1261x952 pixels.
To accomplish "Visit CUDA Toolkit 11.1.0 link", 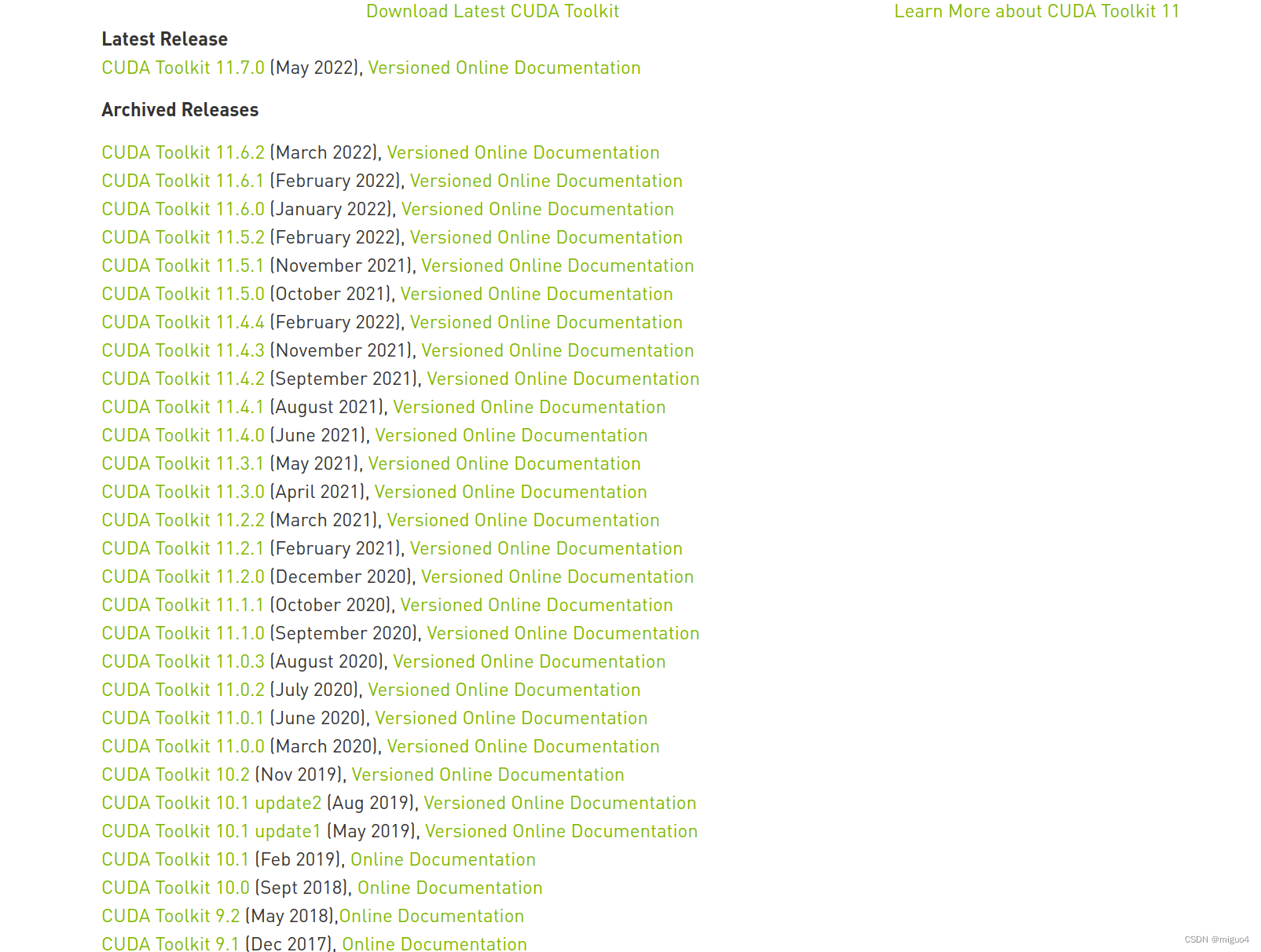I will [183, 633].
